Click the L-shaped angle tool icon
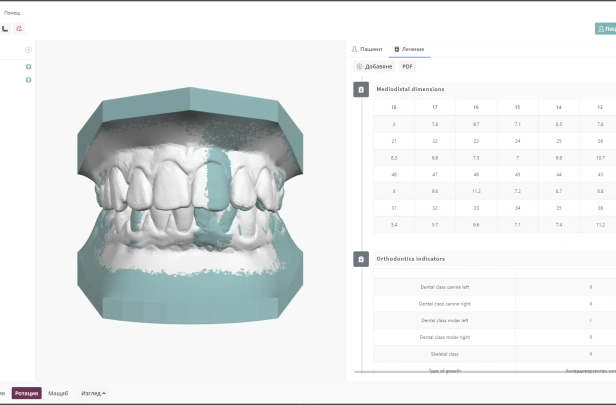616x405 pixels. click(5, 29)
